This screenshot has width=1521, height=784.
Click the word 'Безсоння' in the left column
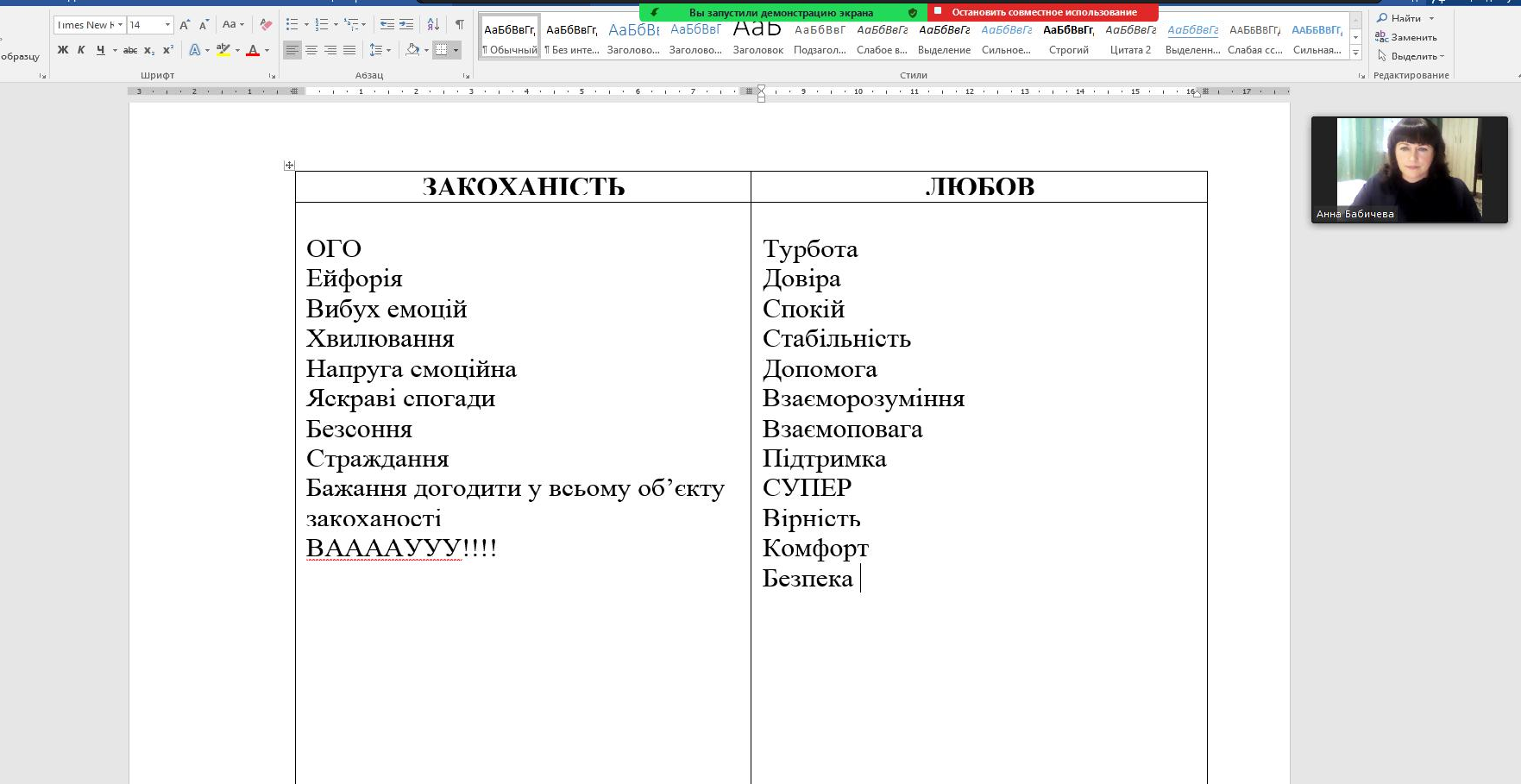click(359, 429)
